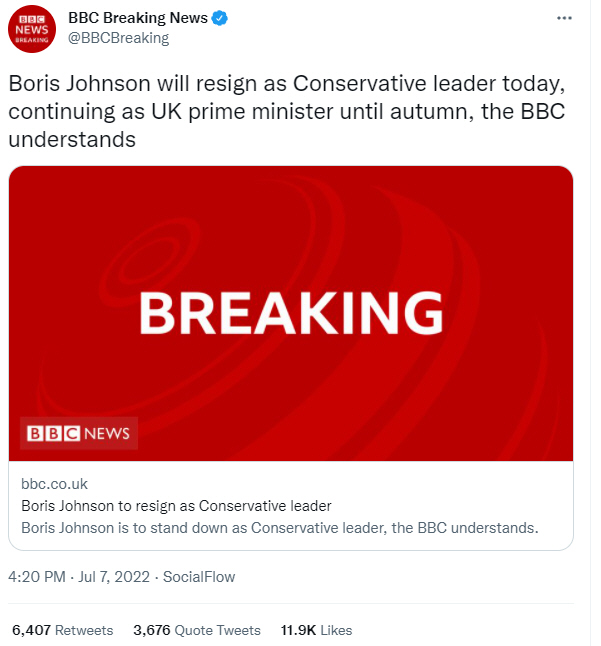The width and height of the screenshot is (601, 646).
Task: Click the blue verified badge
Action: [x=215, y=19]
